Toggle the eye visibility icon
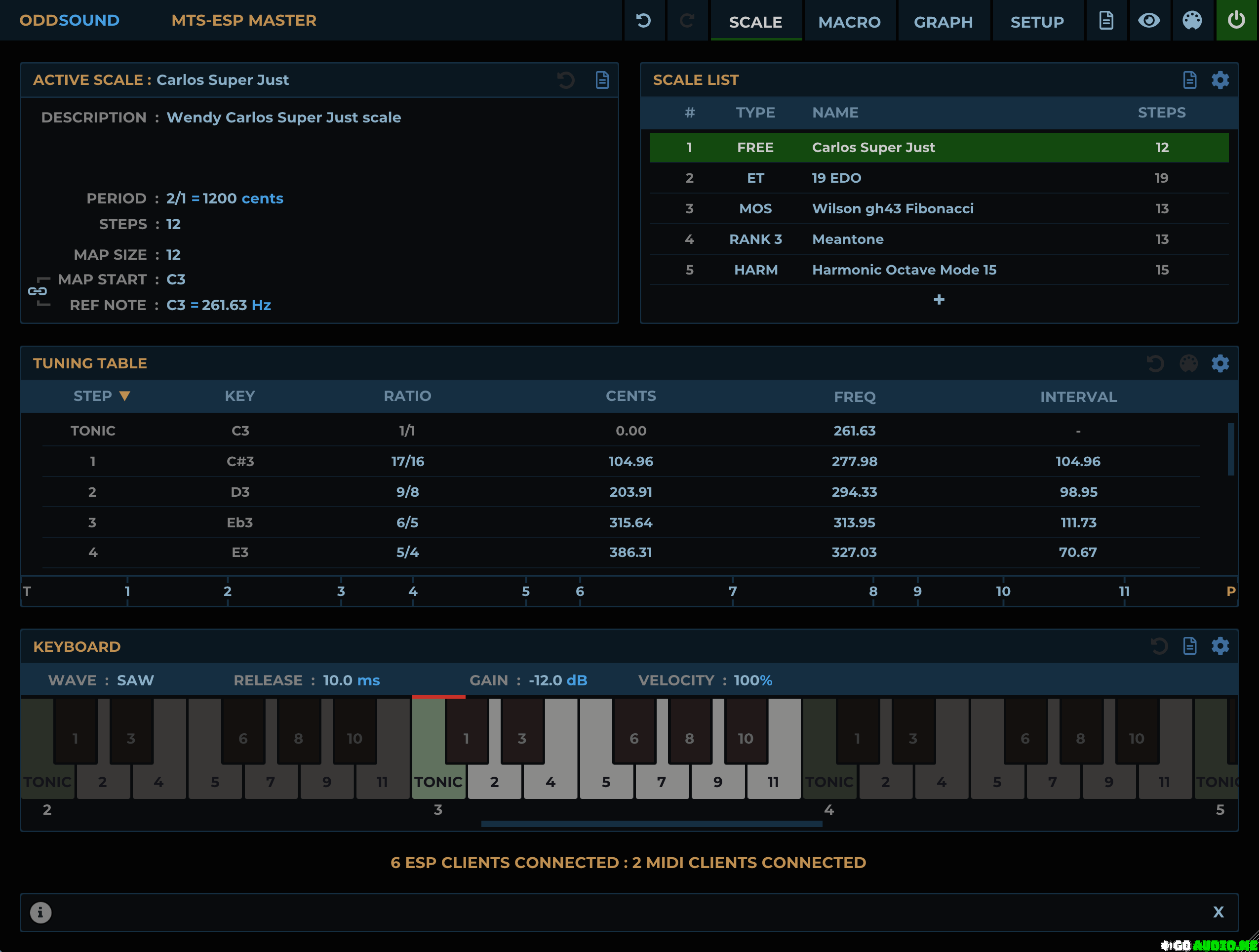This screenshot has width=1259, height=952. click(1148, 21)
